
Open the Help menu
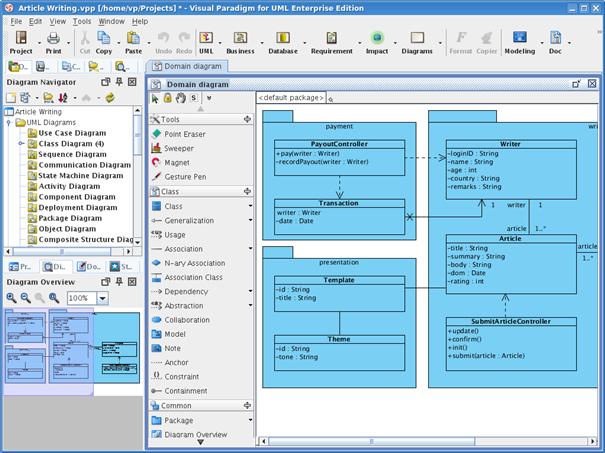click(x=140, y=21)
